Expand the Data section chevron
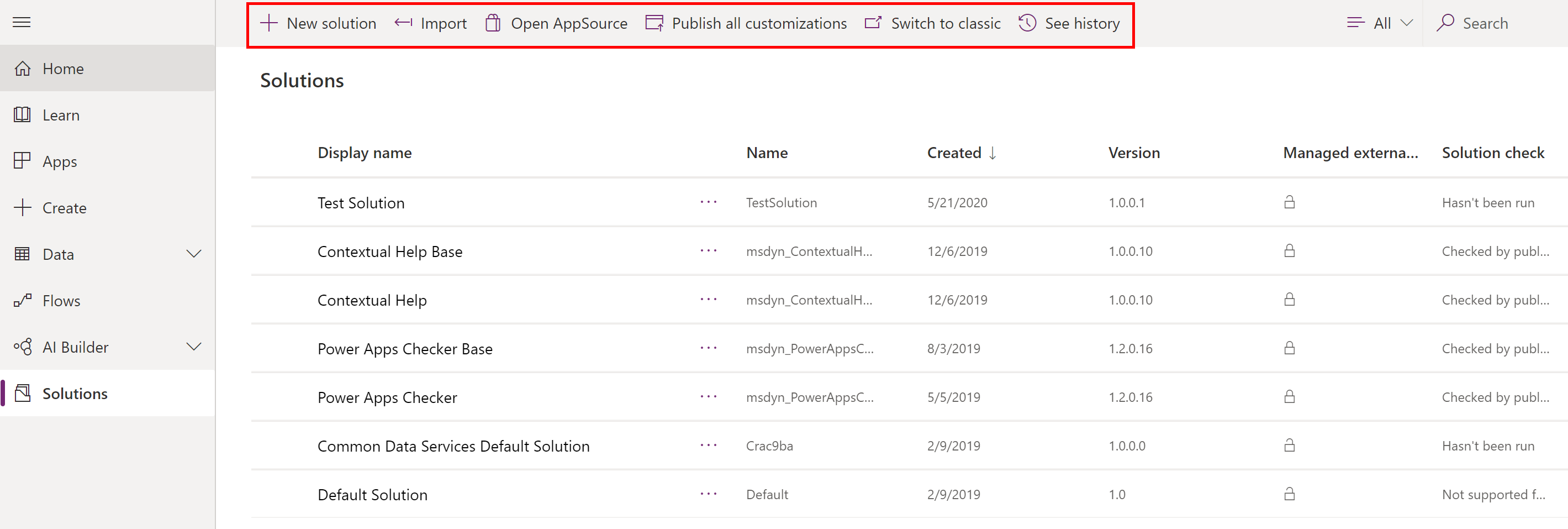Image resolution: width=1568 pixels, height=529 pixels. (193, 254)
